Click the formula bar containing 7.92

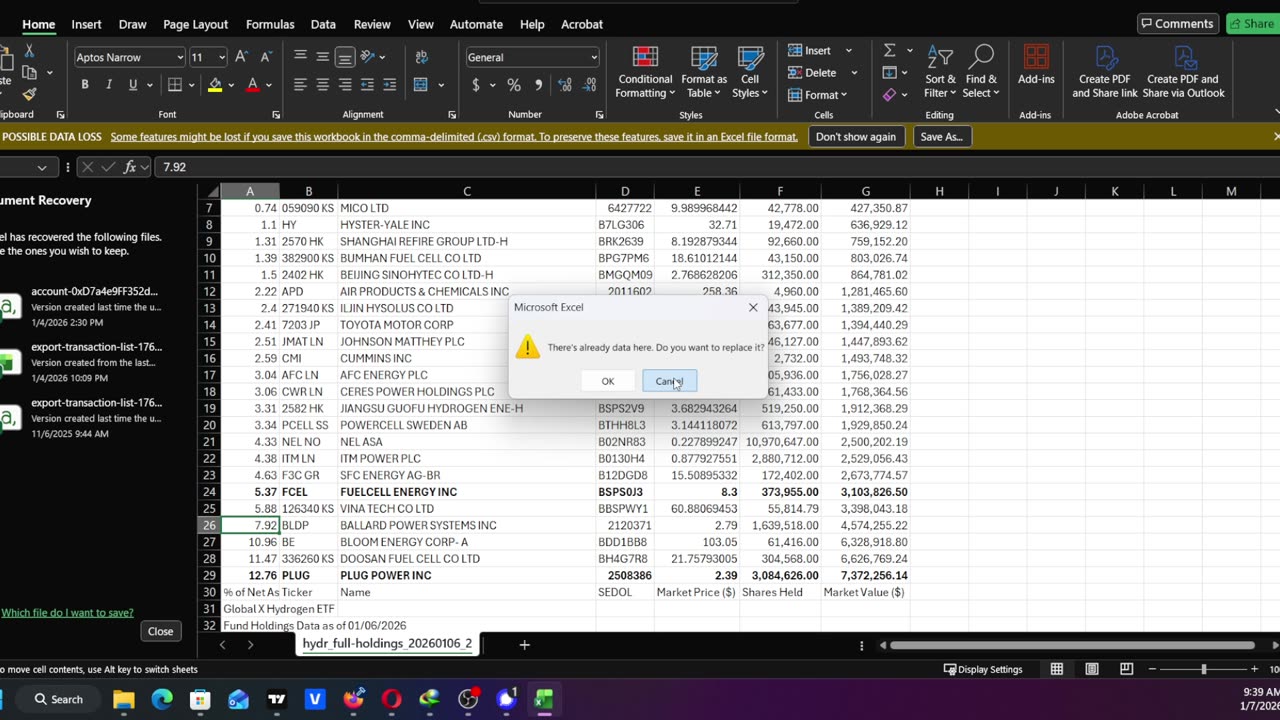[x=716, y=167]
